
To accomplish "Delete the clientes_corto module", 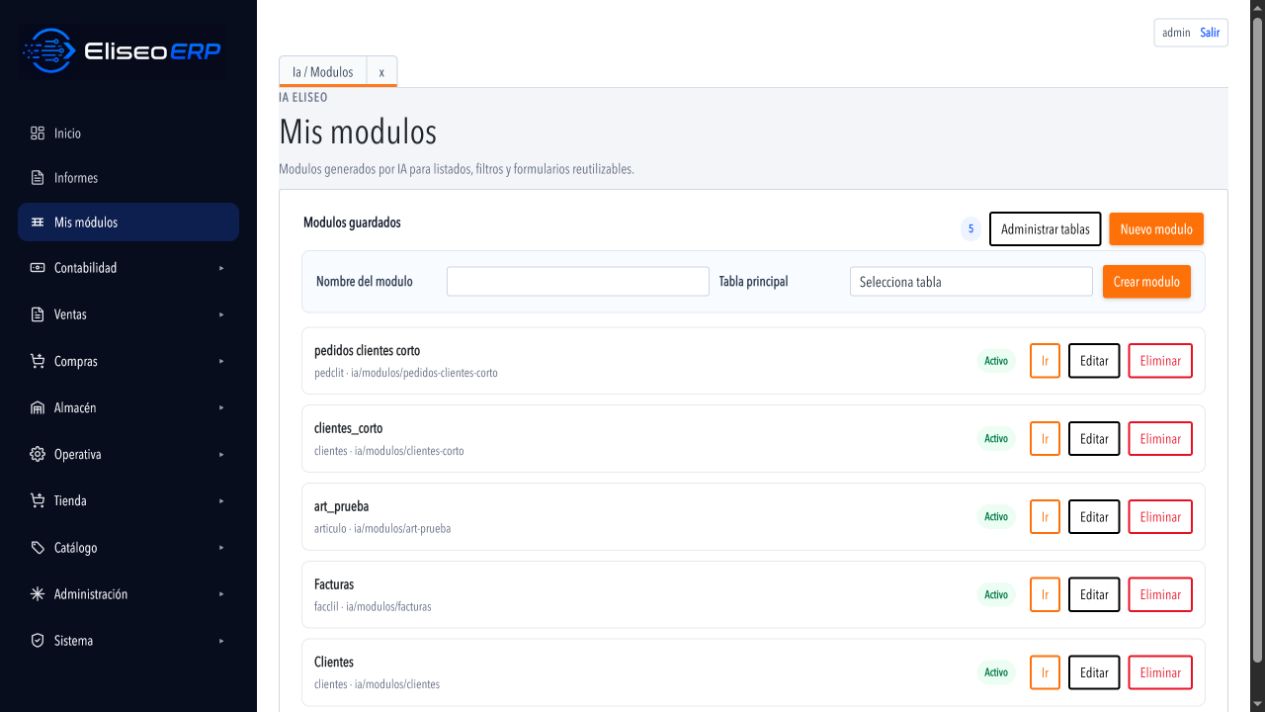I will [1161, 439].
